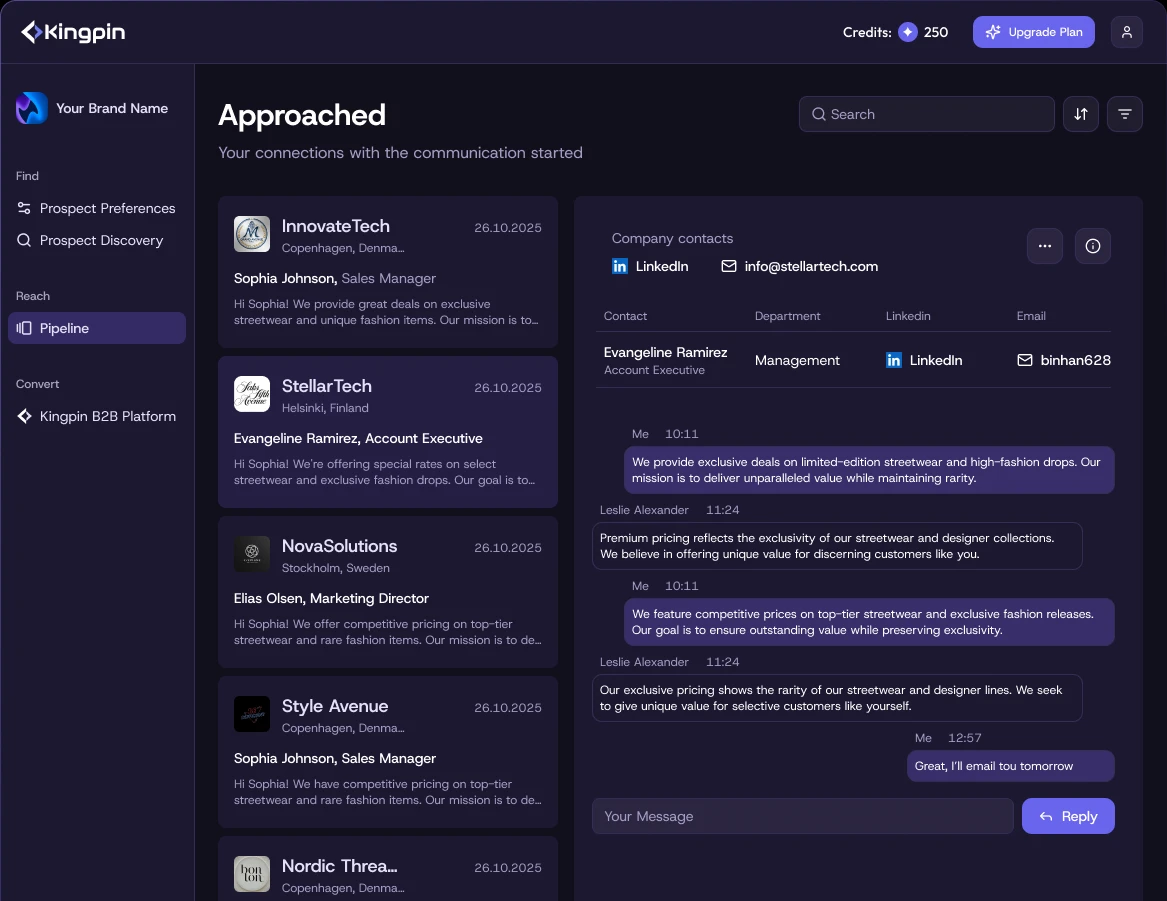Click the Email column header
The width and height of the screenshot is (1167, 901).
(1031, 316)
